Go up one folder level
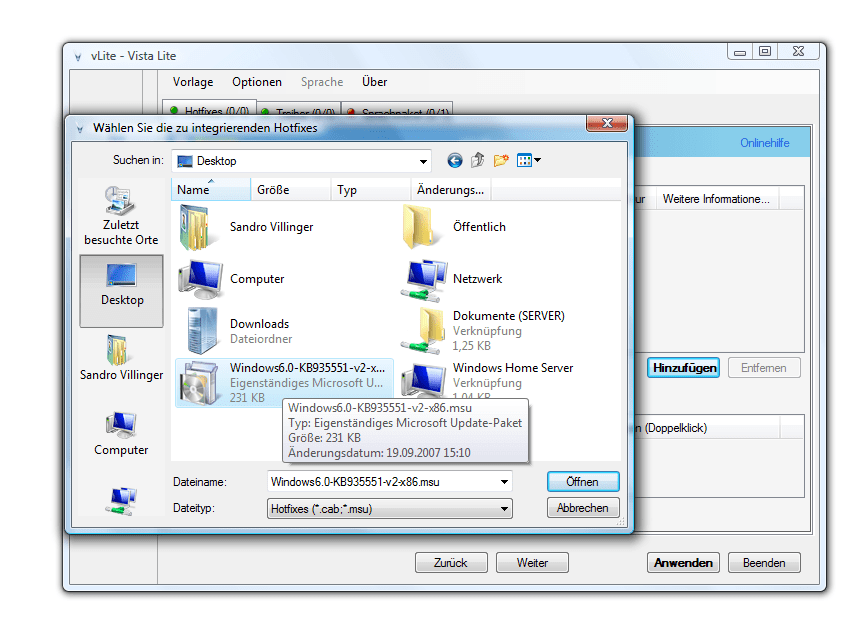The width and height of the screenshot is (863, 625). [478, 160]
